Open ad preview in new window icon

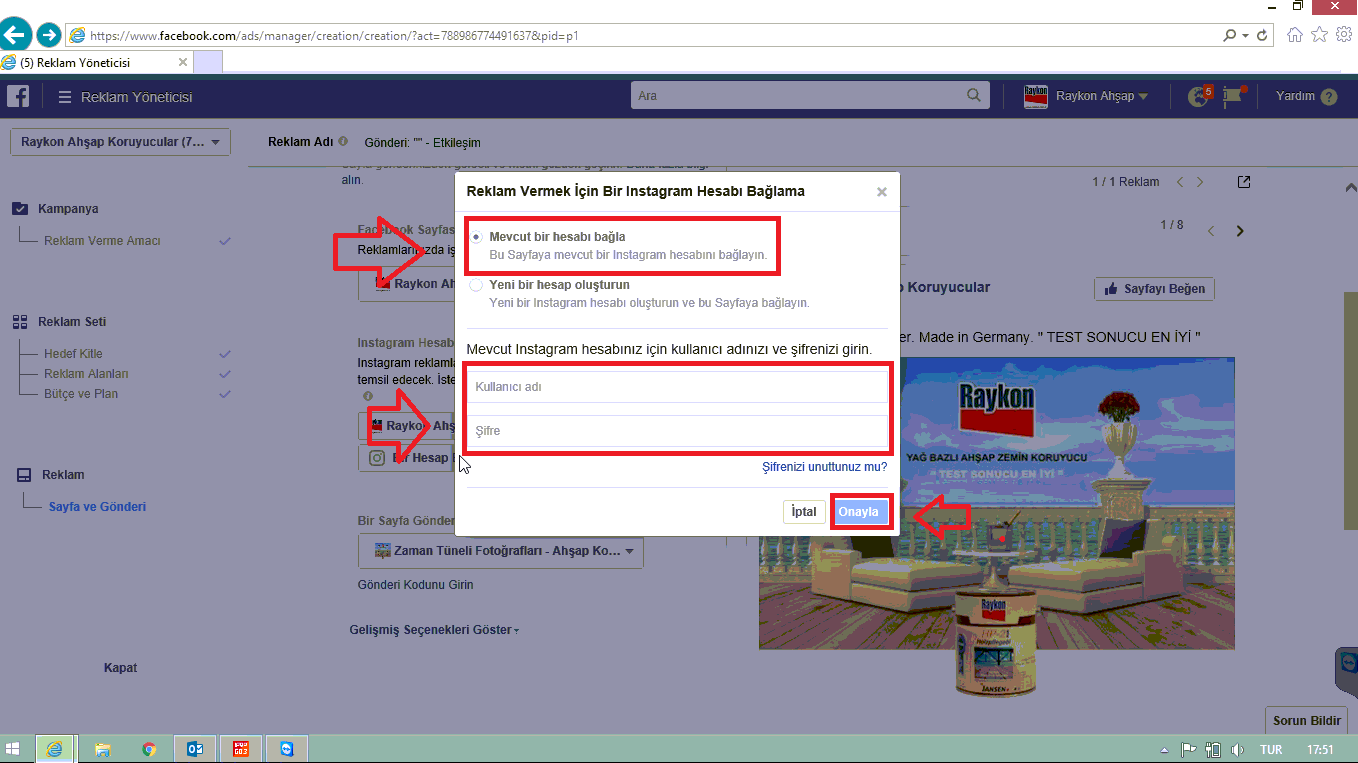[x=1243, y=182]
